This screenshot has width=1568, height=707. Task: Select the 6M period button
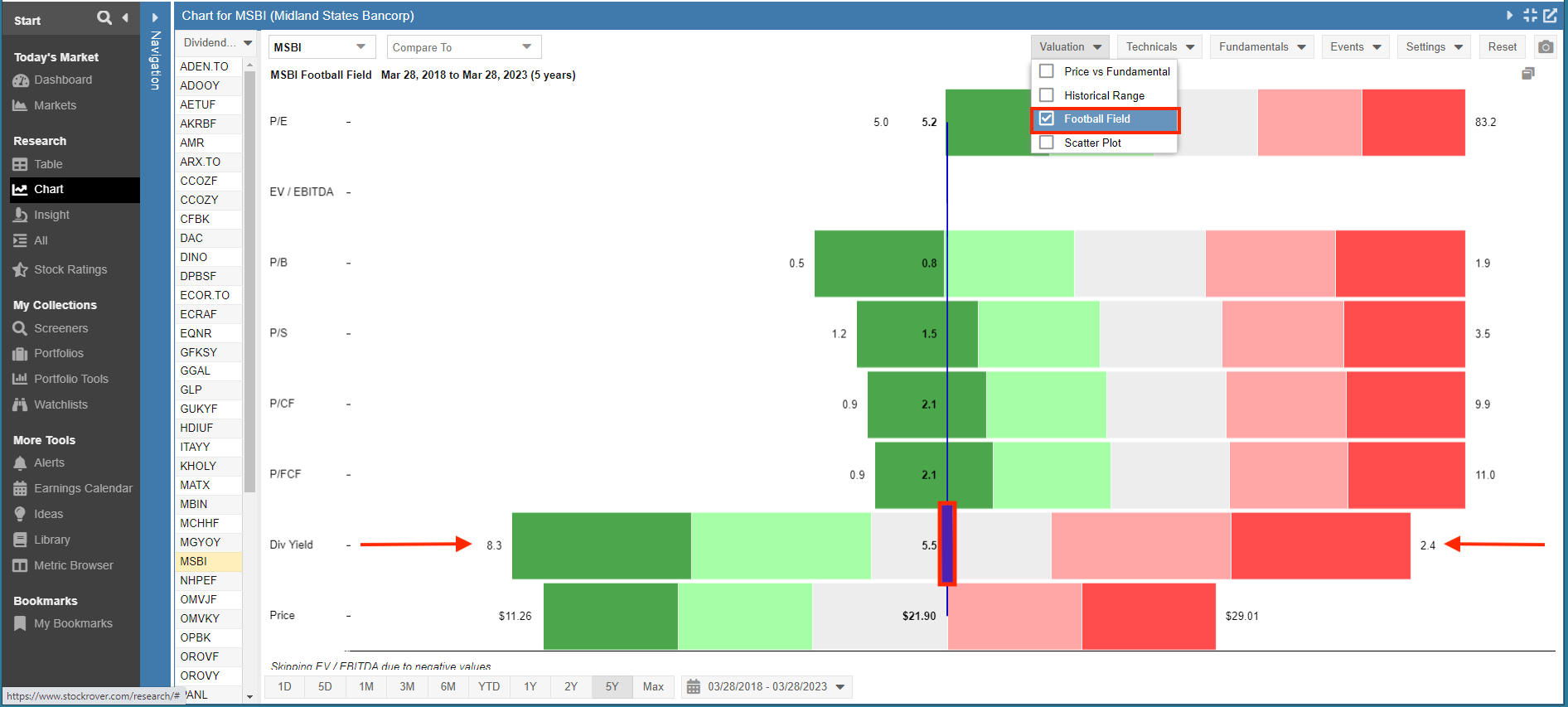[448, 687]
